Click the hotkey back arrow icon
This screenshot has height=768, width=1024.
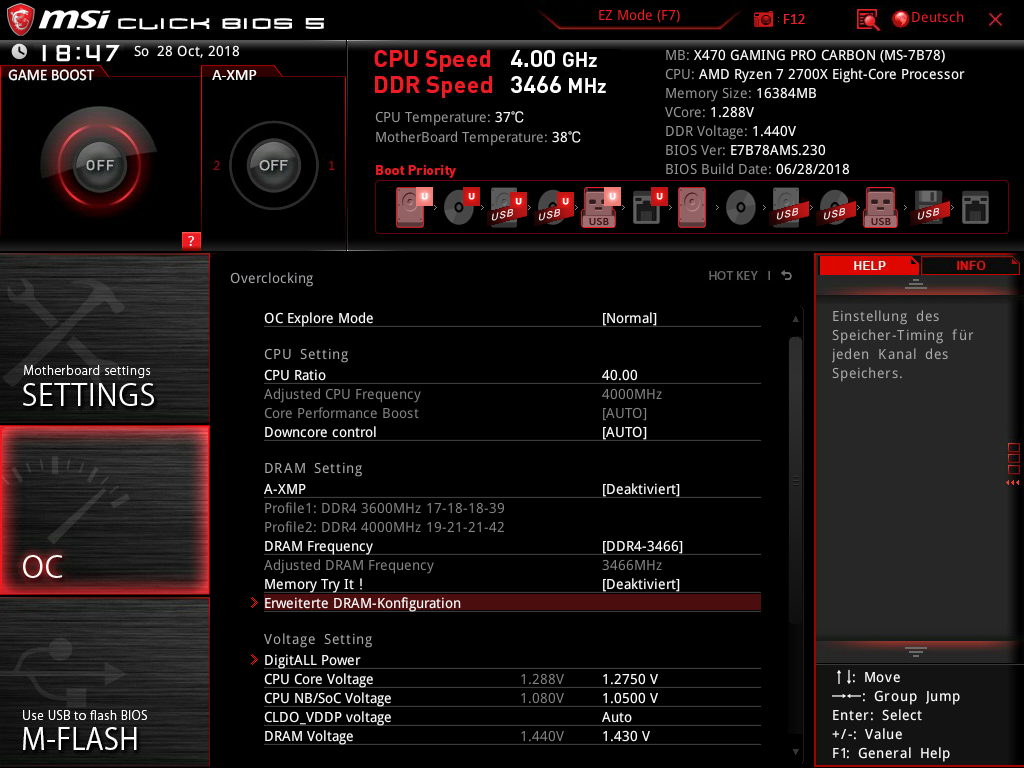787,276
